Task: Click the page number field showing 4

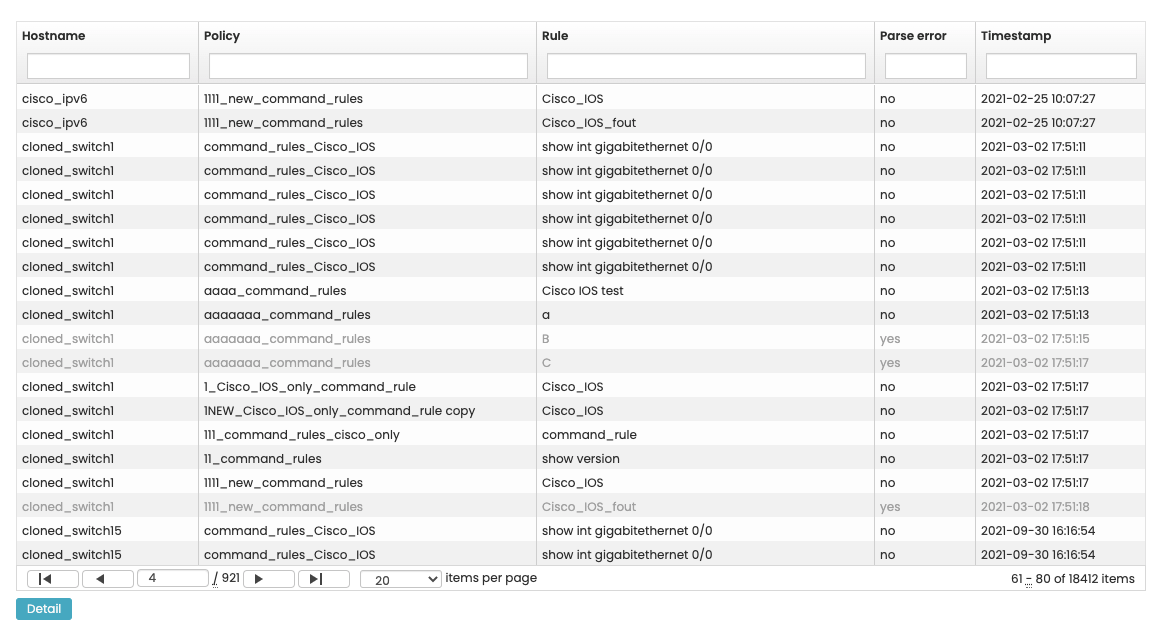Action: tap(172, 579)
